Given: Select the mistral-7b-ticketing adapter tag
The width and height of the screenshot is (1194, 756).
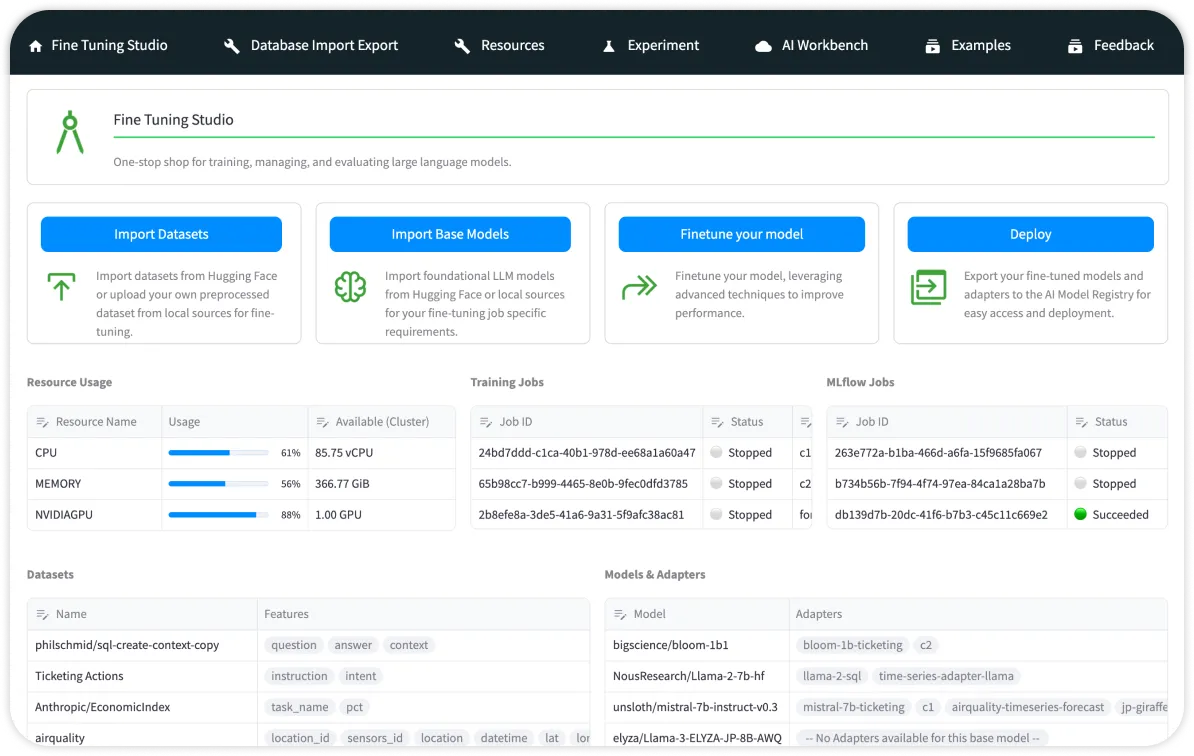Looking at the screenshot, I should click(x=854, y=707).
